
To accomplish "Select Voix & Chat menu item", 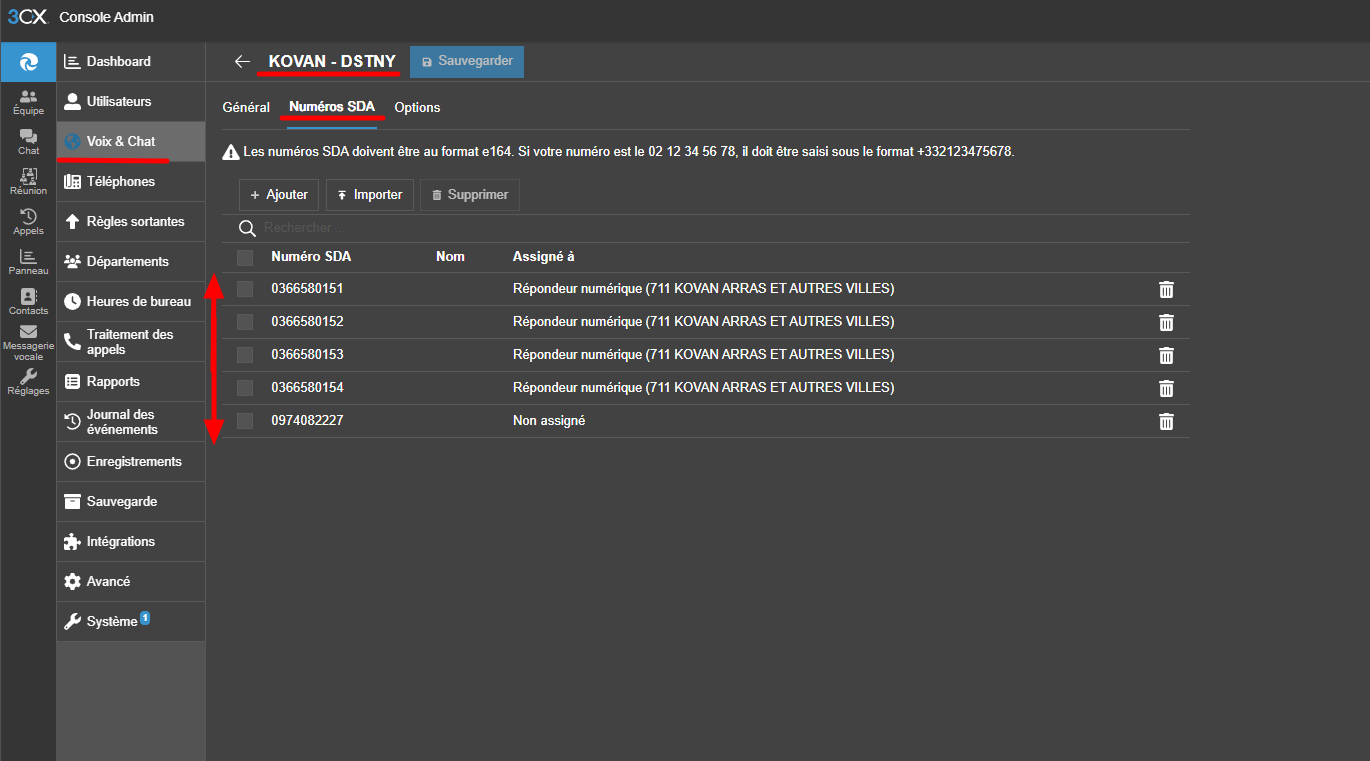I will pyautogui.click(x=131, y=142).
